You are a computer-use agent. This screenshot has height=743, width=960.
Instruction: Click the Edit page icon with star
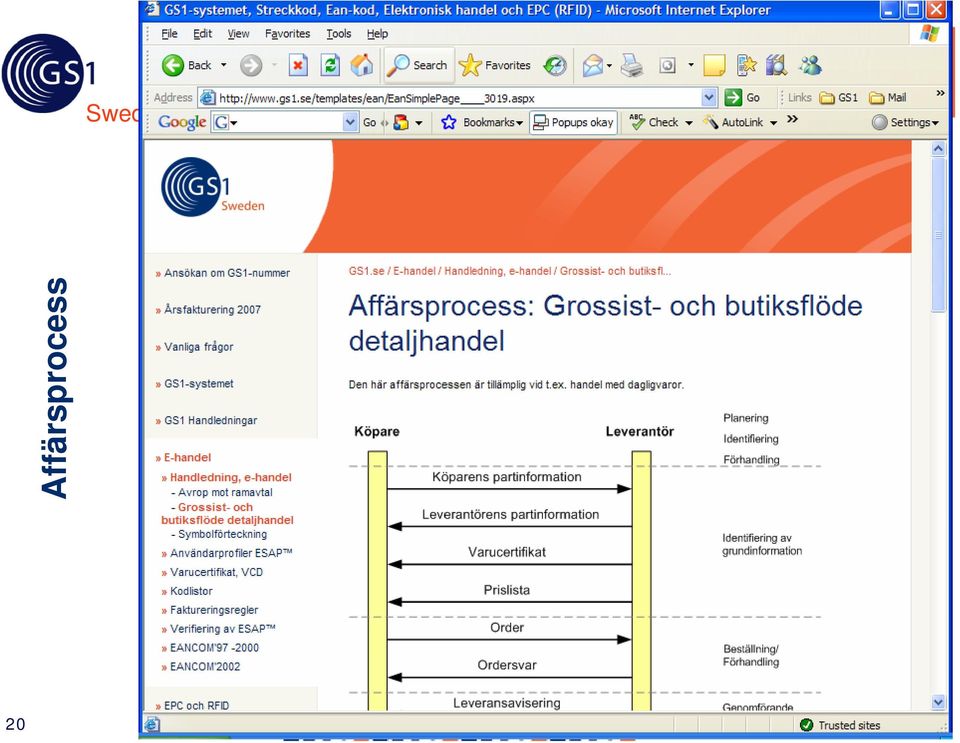tap(746, 65)
